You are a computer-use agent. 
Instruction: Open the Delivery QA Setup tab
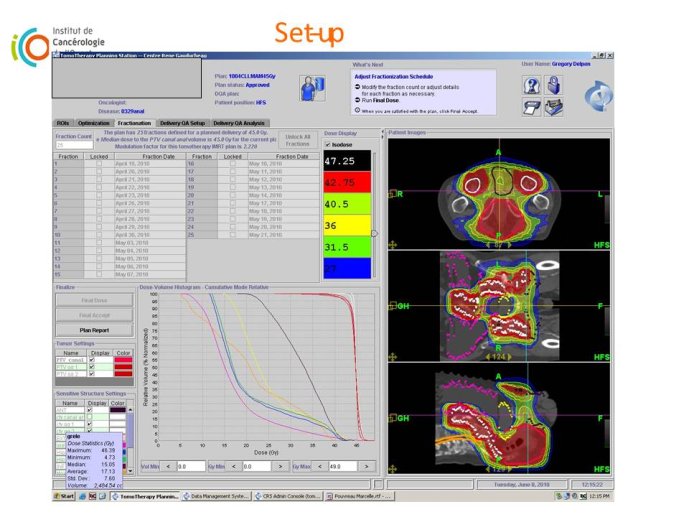(182, 123)
